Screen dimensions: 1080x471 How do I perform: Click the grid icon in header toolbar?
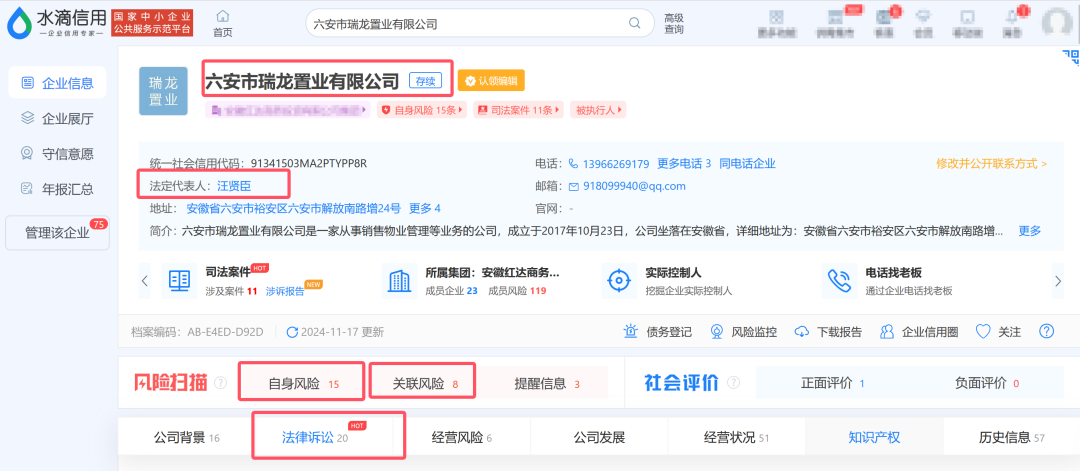778,17
